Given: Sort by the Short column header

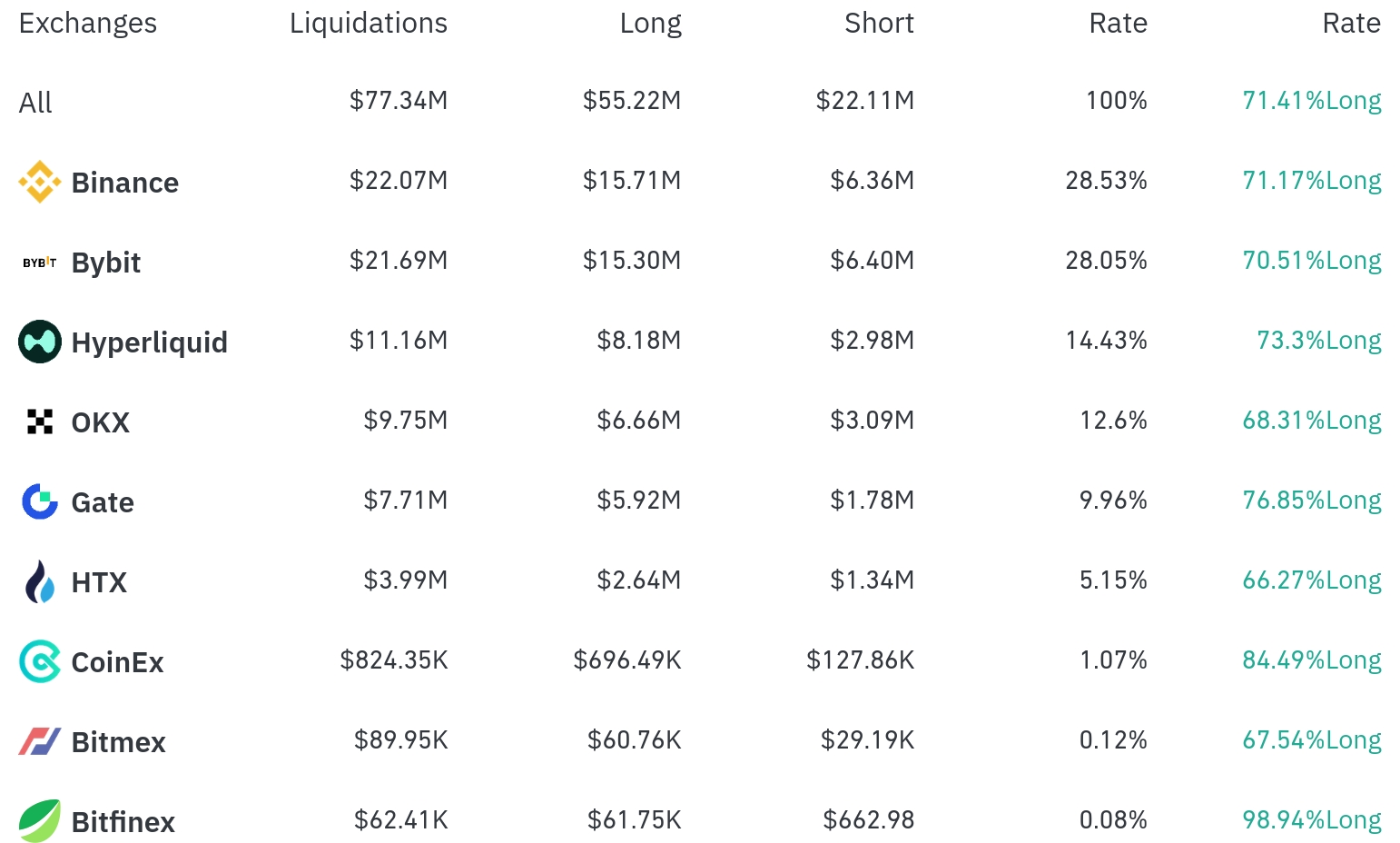Looking at the screenshot, I should (879, 23).
